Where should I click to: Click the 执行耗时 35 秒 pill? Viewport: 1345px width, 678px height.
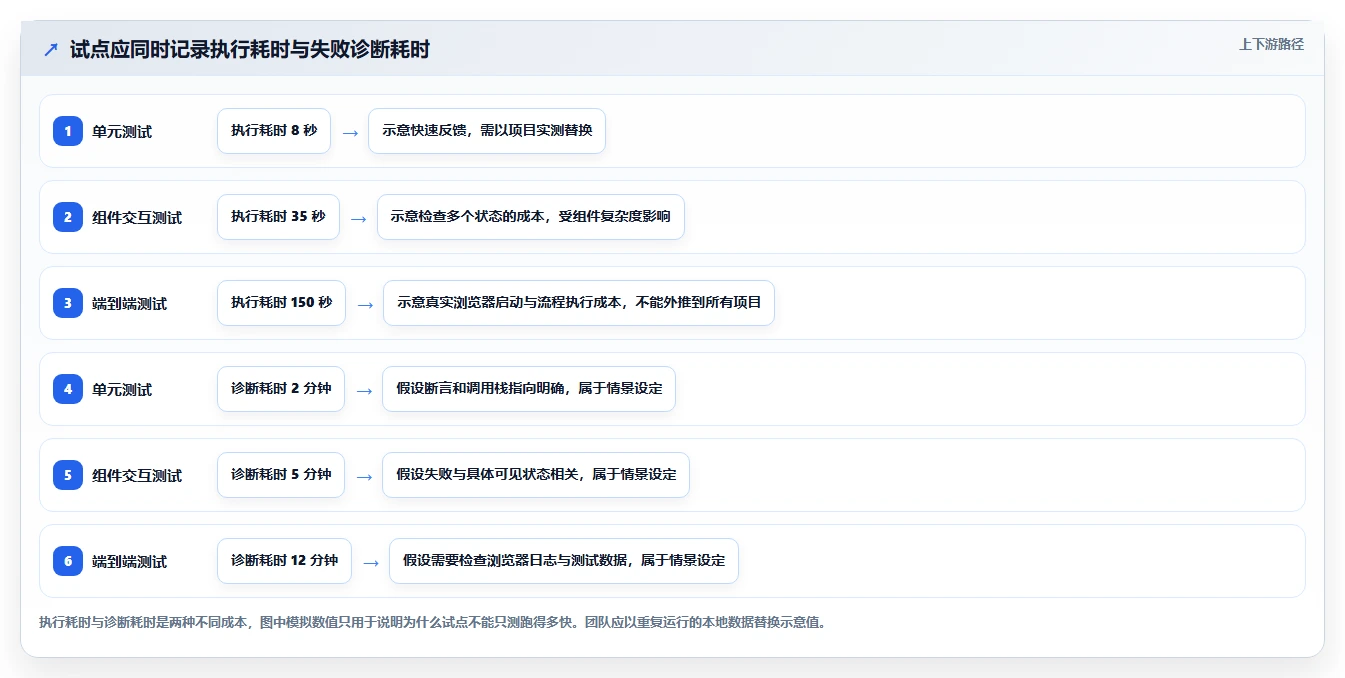pyautogui.click(x=278, y=217)
